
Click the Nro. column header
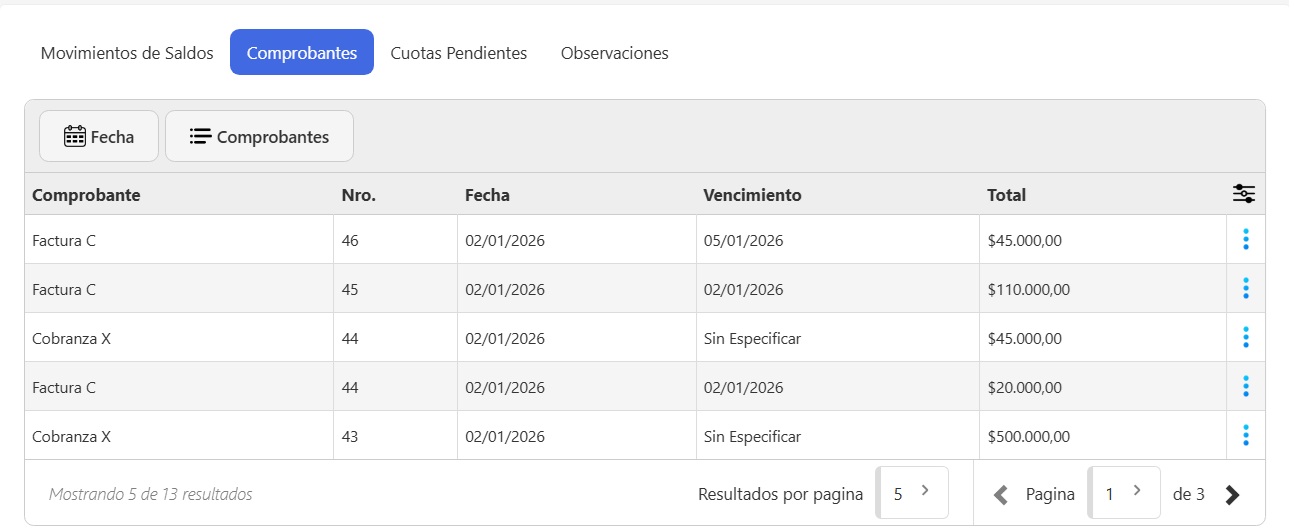pos(359,195)
